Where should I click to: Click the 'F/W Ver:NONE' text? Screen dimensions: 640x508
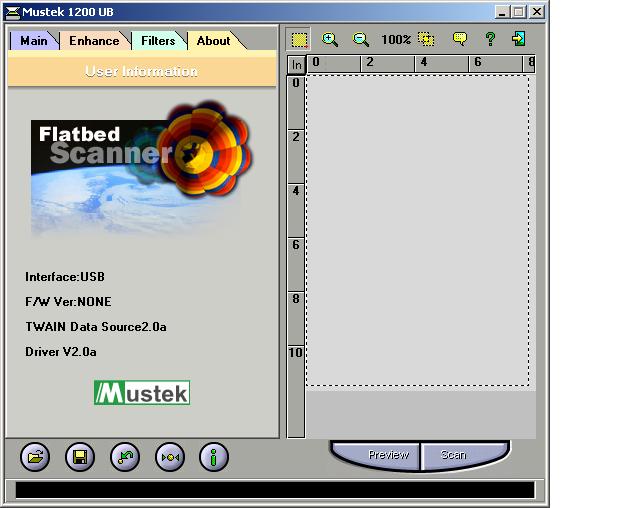tap(68, 302)
